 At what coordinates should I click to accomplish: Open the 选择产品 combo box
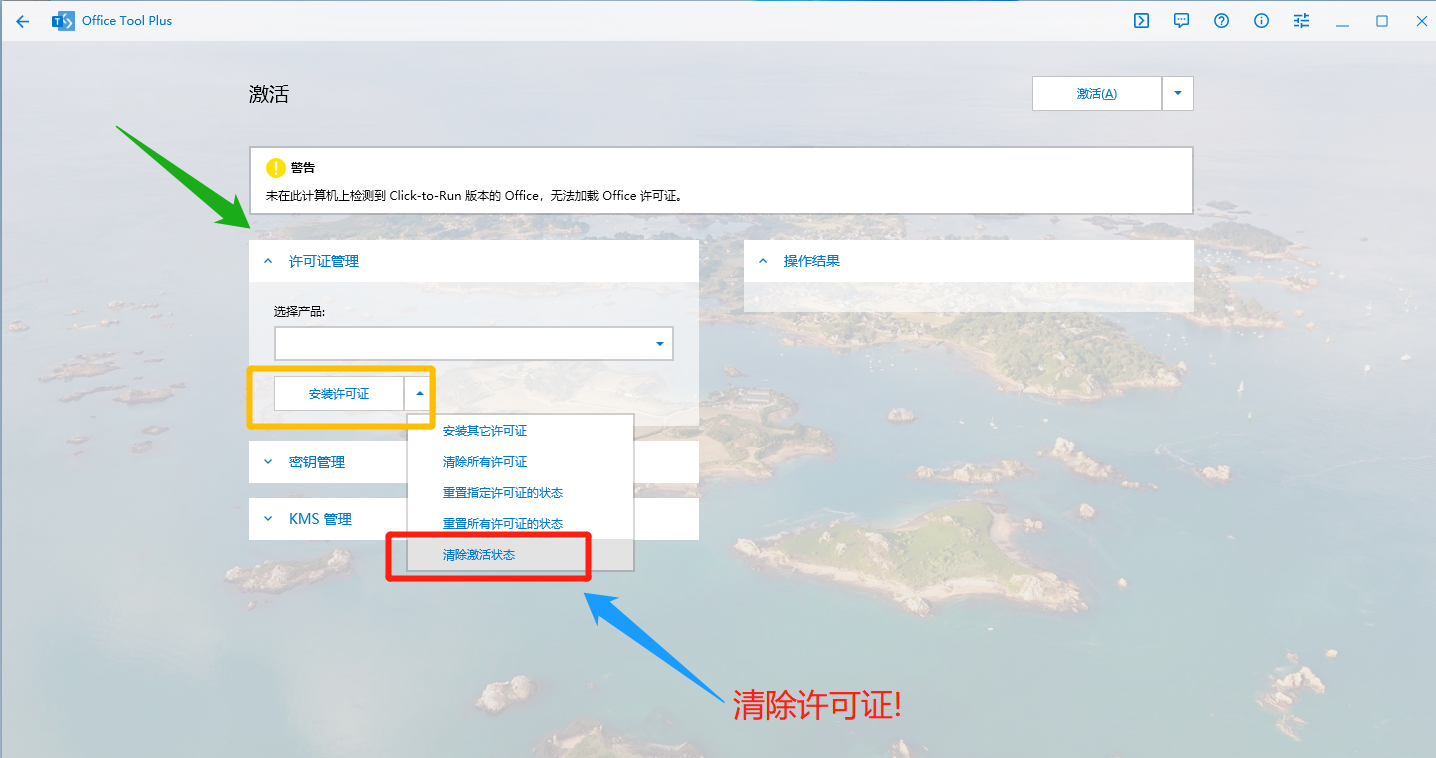click(x=473, y=343)
